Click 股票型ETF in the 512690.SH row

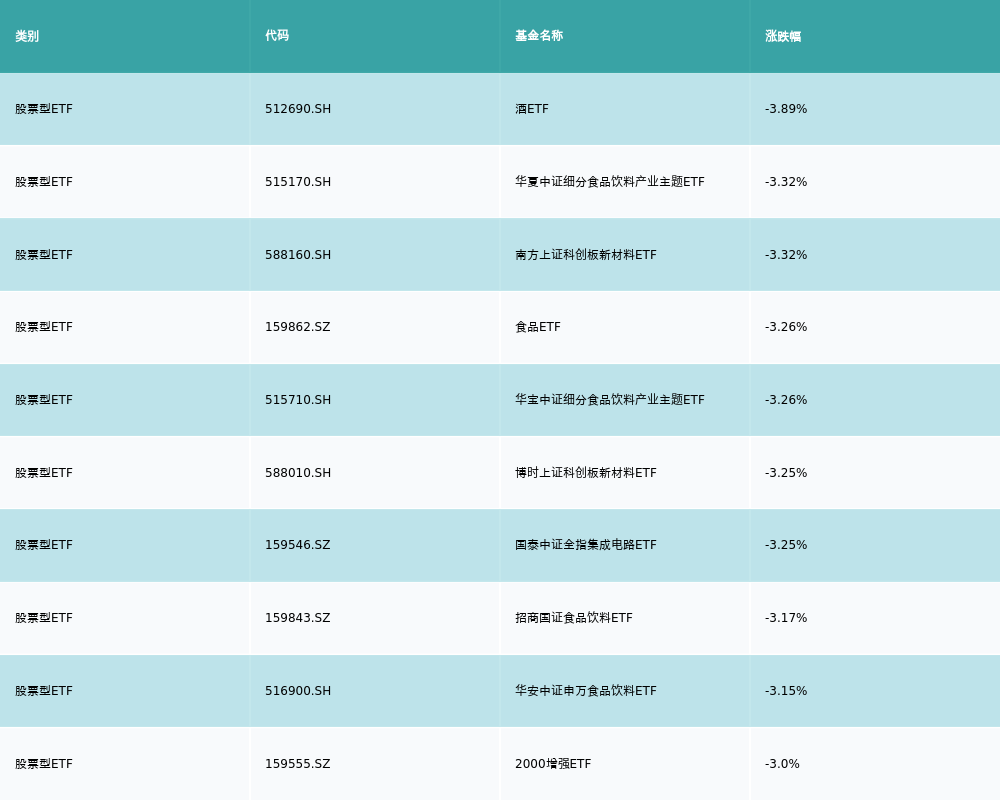(44, 109)
